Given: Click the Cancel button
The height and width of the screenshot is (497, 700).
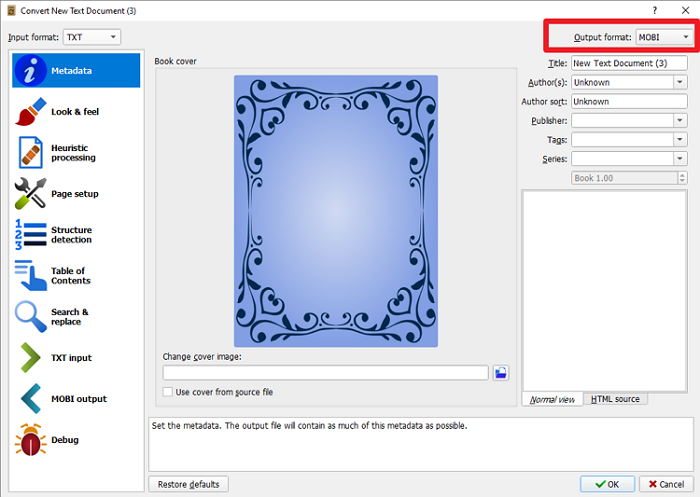Looking at the screenshot, I should click(x=666, y=484).
